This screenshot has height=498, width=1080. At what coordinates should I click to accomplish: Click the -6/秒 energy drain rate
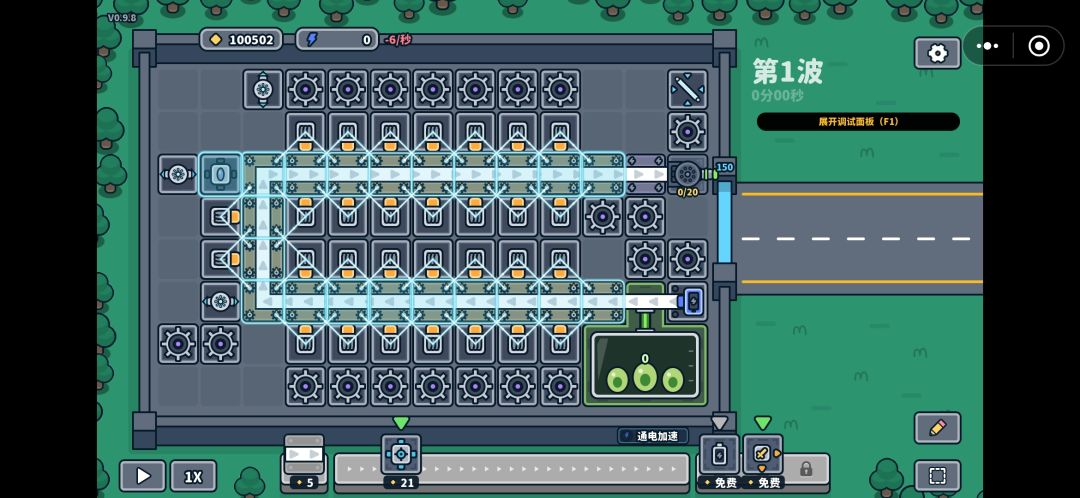[x=397, y=40]
